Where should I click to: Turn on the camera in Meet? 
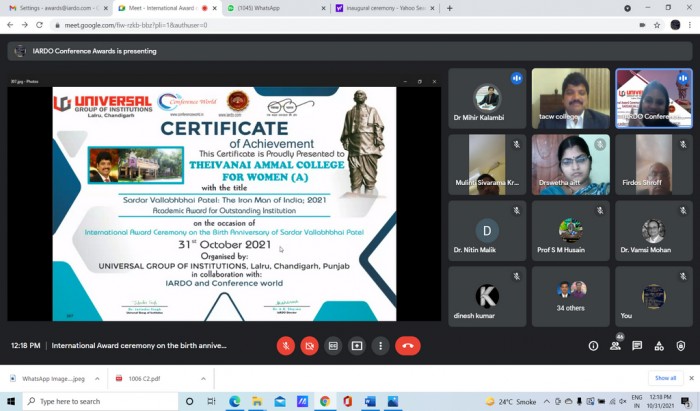pyautogui.click(x=310, y=346)
